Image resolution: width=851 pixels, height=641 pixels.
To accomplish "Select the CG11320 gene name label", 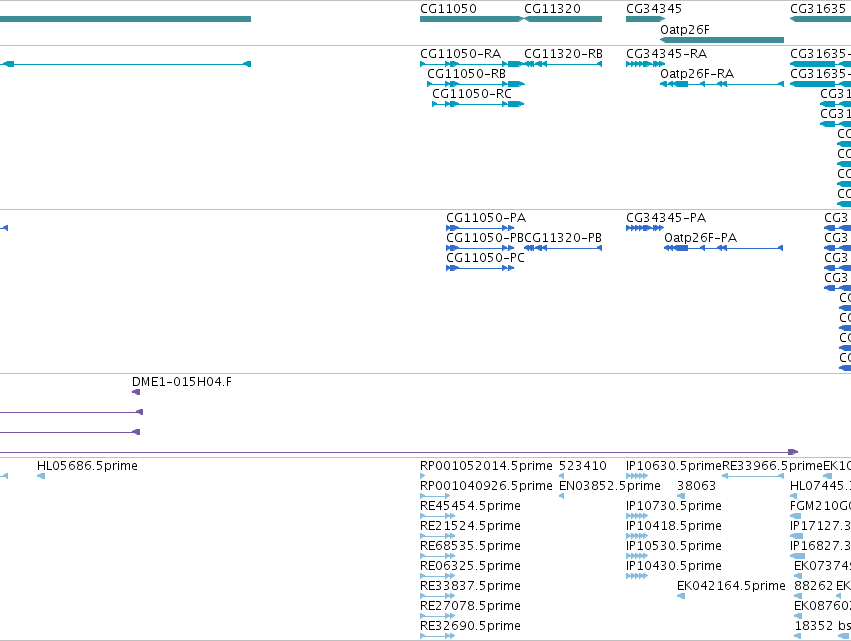I will click(x=552, y=9).
